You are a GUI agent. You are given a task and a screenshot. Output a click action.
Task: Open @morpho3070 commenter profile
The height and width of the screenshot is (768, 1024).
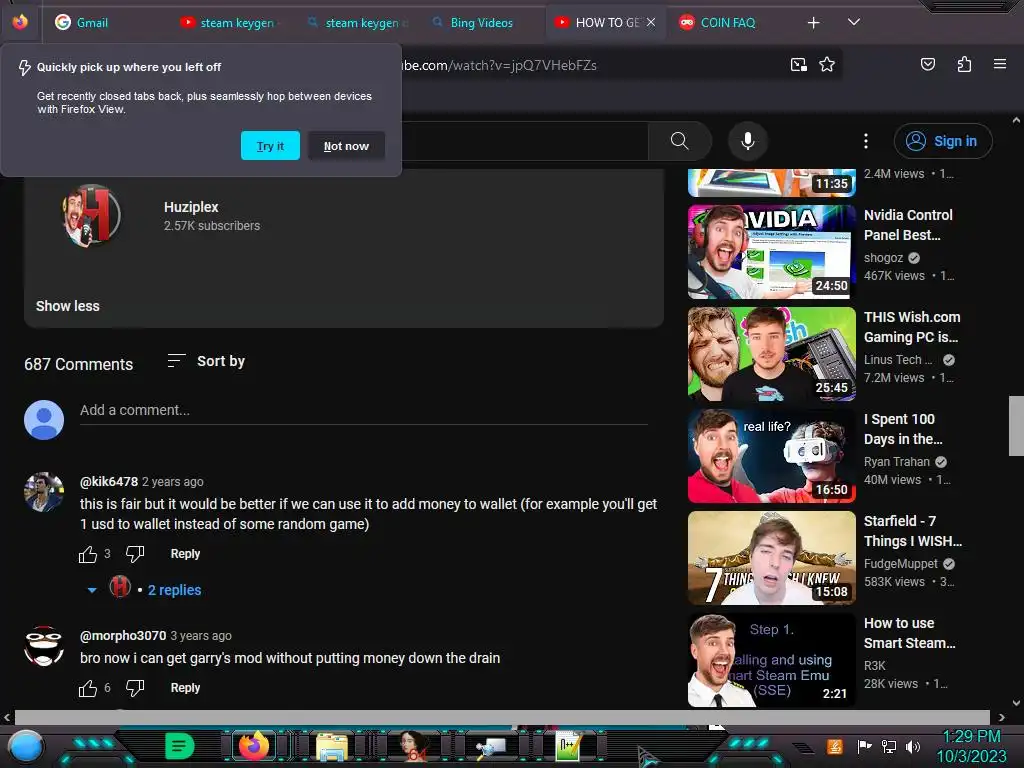[123, 635]
